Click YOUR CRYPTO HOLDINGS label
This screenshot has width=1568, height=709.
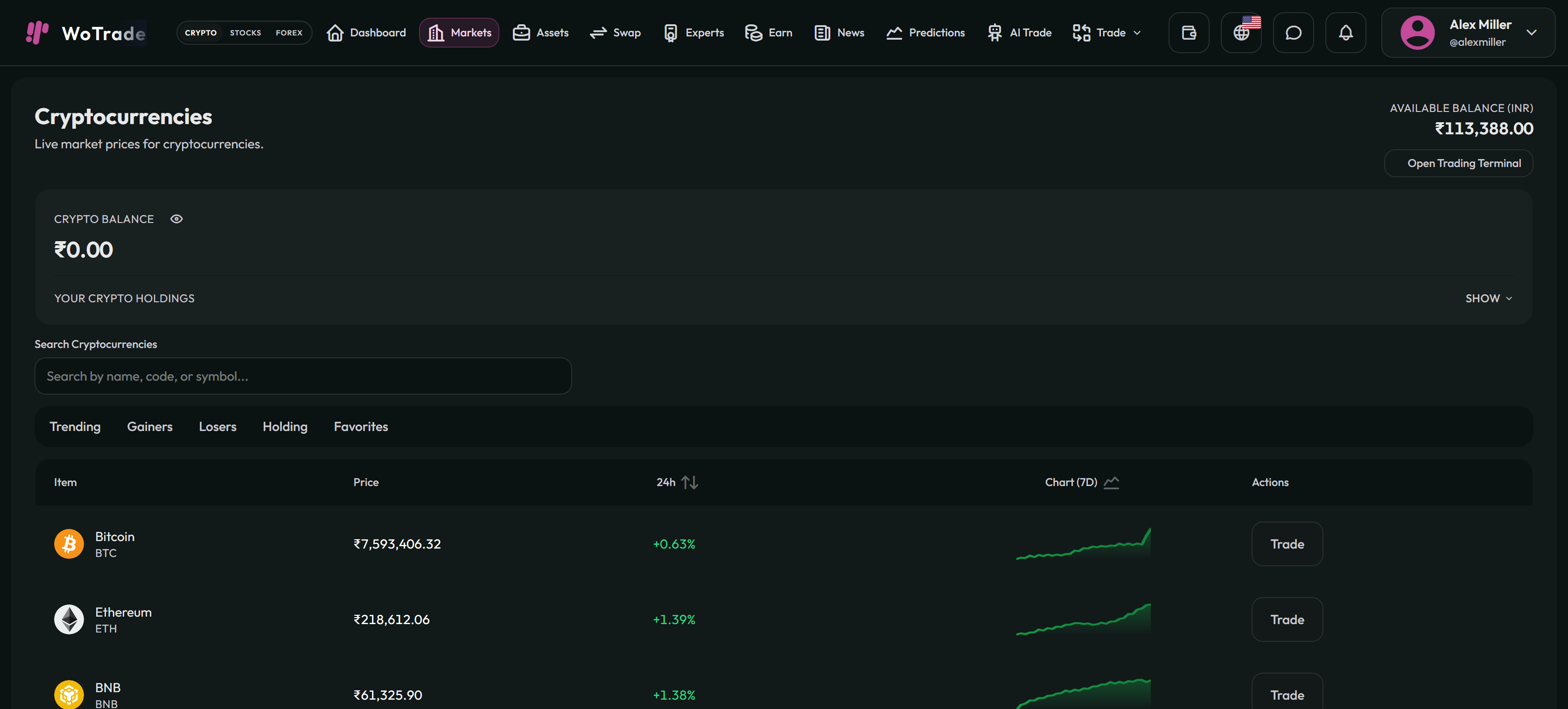(x=124, y=298)
